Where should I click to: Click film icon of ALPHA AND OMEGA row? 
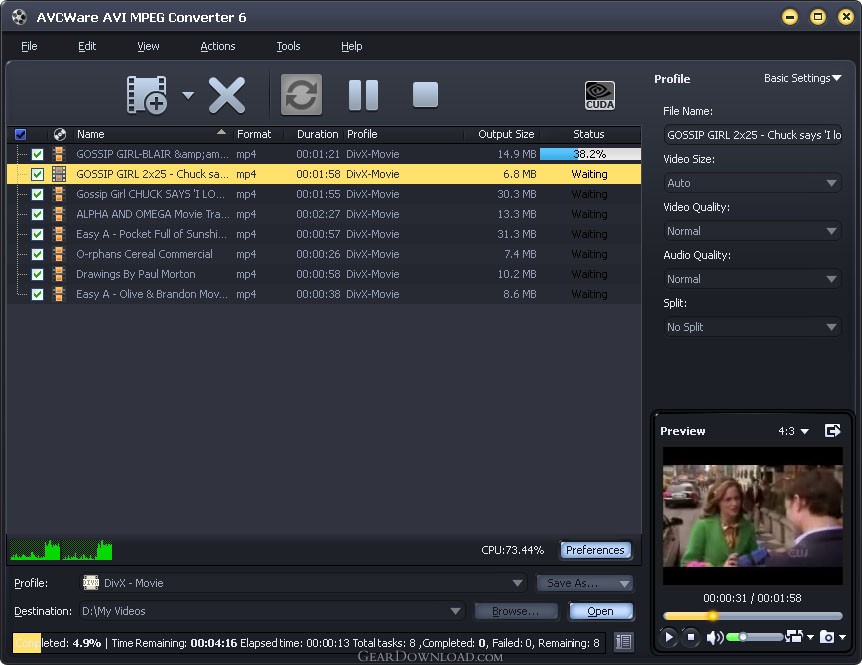[x=59, y=214]
